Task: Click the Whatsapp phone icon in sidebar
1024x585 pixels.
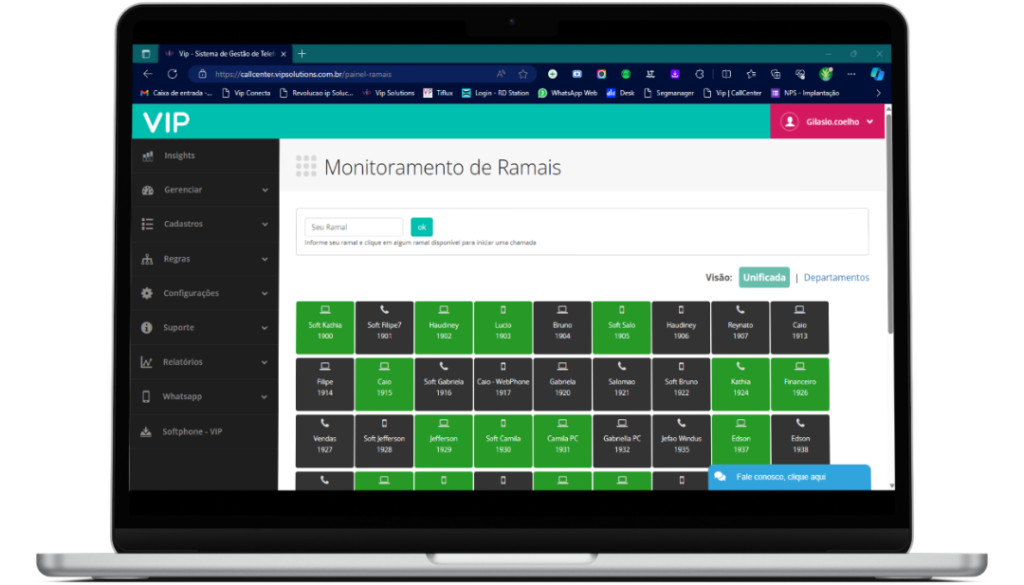Action: 147,397
